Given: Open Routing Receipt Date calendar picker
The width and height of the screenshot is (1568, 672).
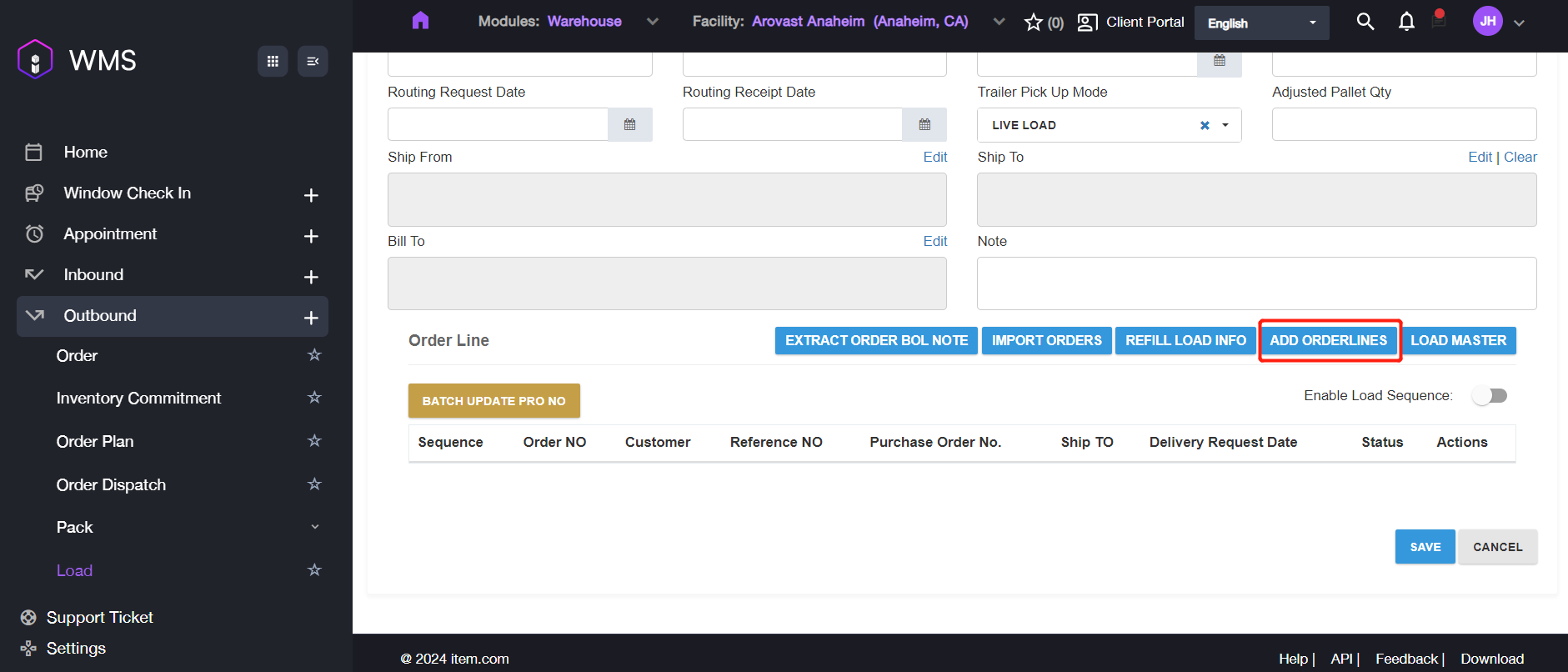Looking at the screenshot, I should click(924, 125).
